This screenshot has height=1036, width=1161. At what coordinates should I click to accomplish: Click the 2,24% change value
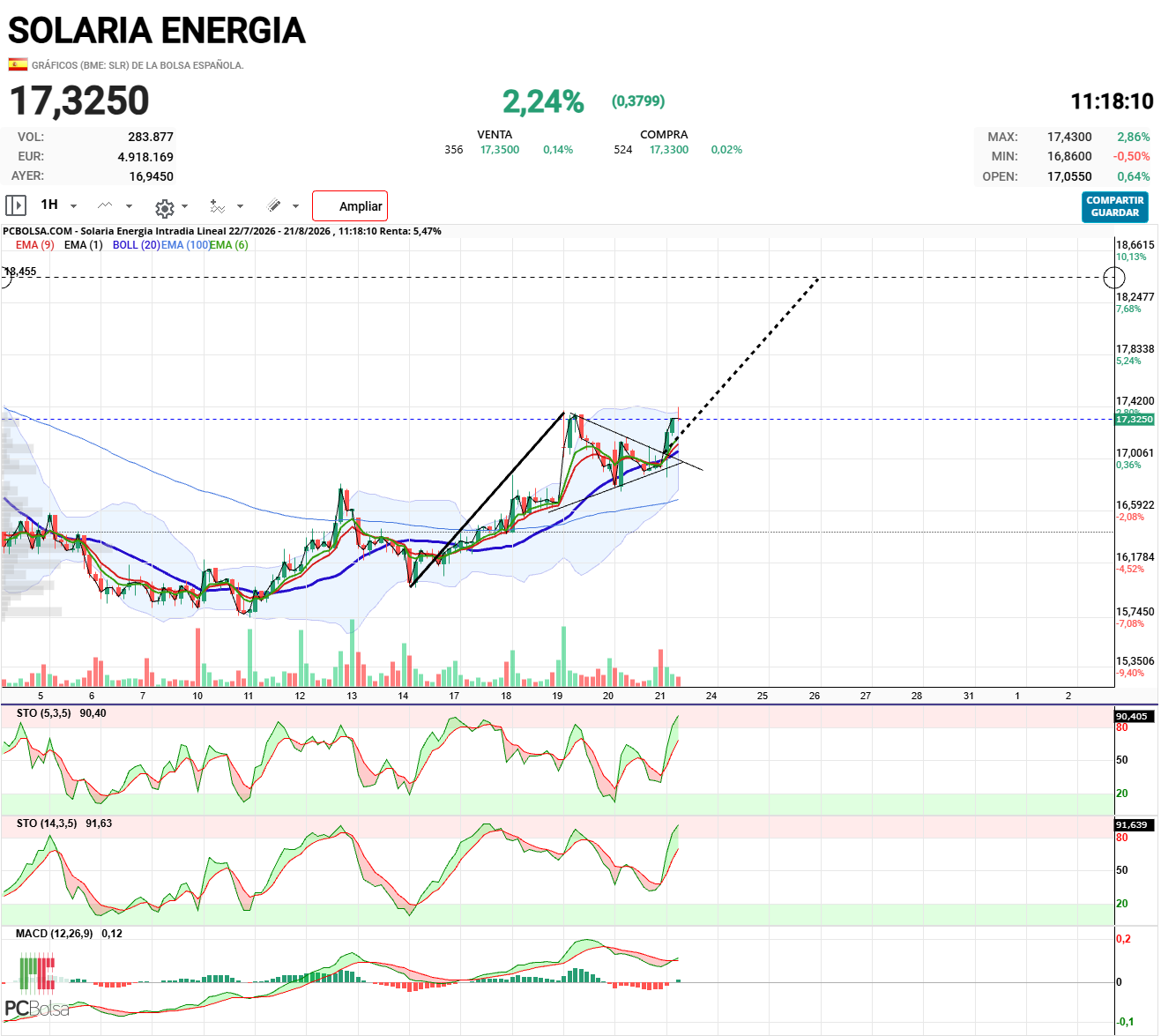tap(543, 101)
